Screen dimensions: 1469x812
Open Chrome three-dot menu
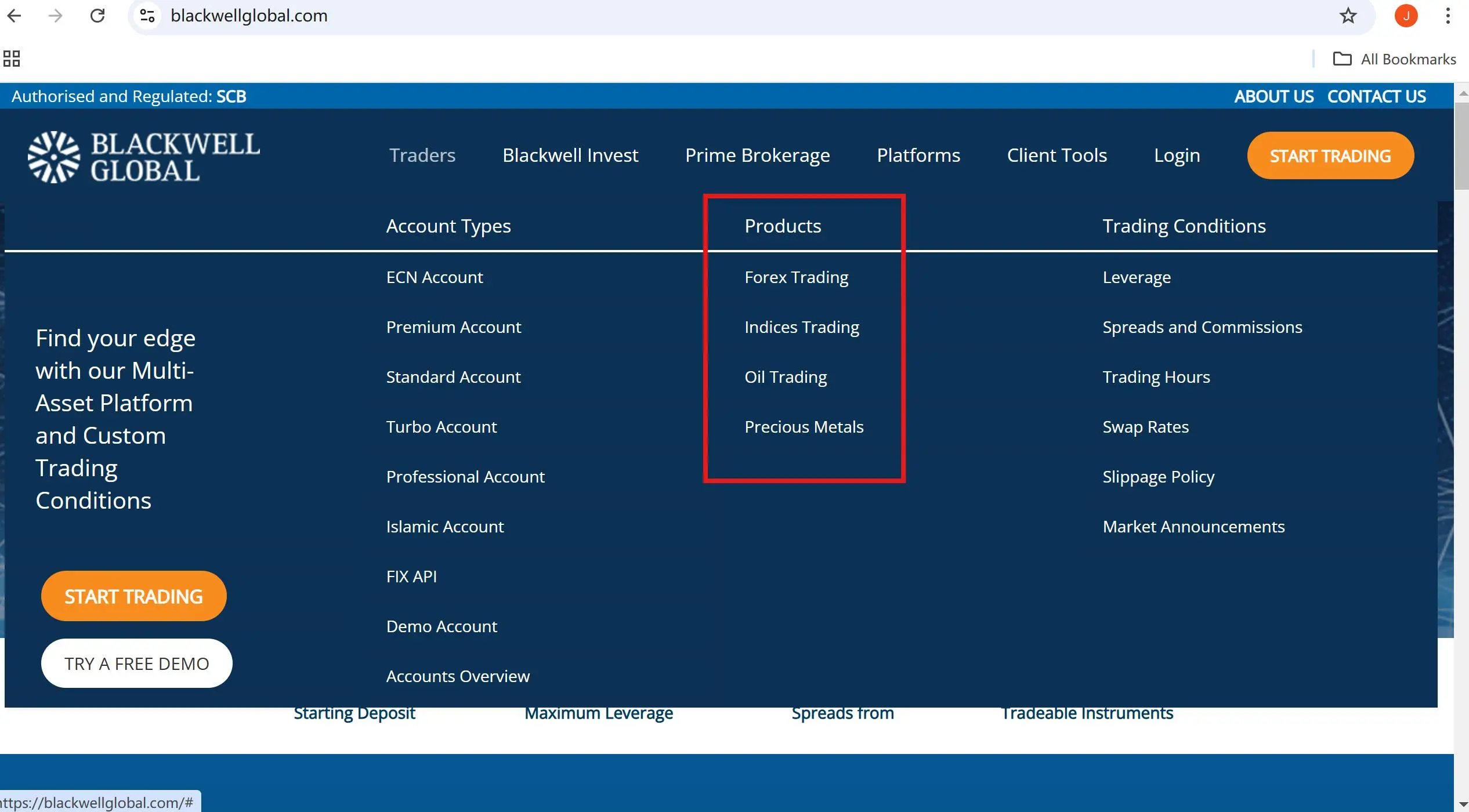tap(1448, 16)
